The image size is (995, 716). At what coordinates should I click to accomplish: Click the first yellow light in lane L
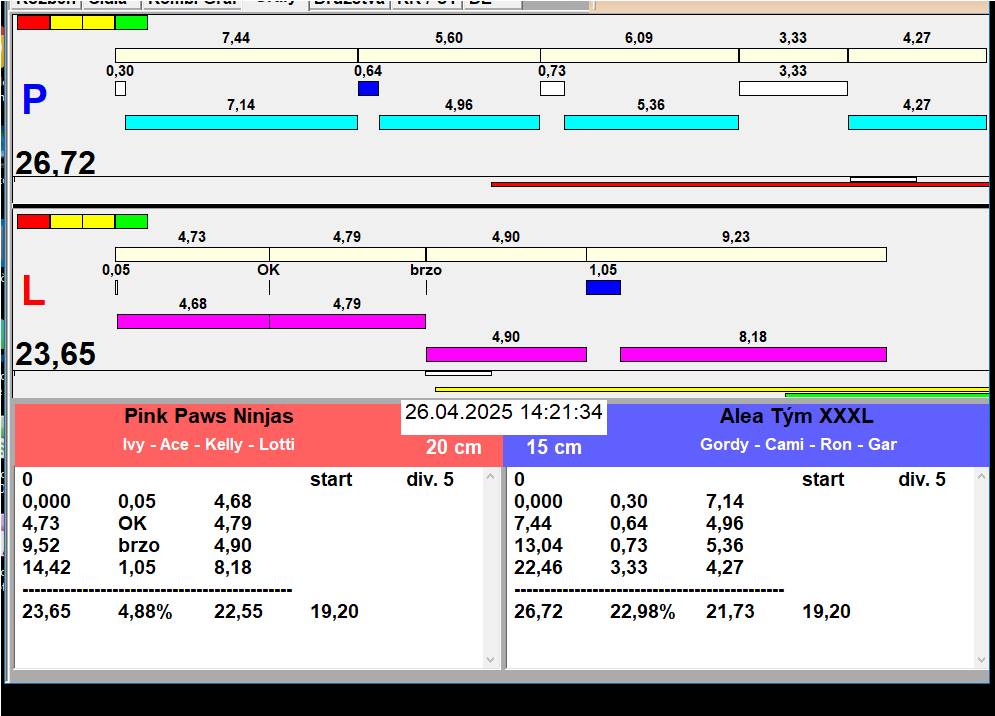pyautogui.click(x=66, y=221)
